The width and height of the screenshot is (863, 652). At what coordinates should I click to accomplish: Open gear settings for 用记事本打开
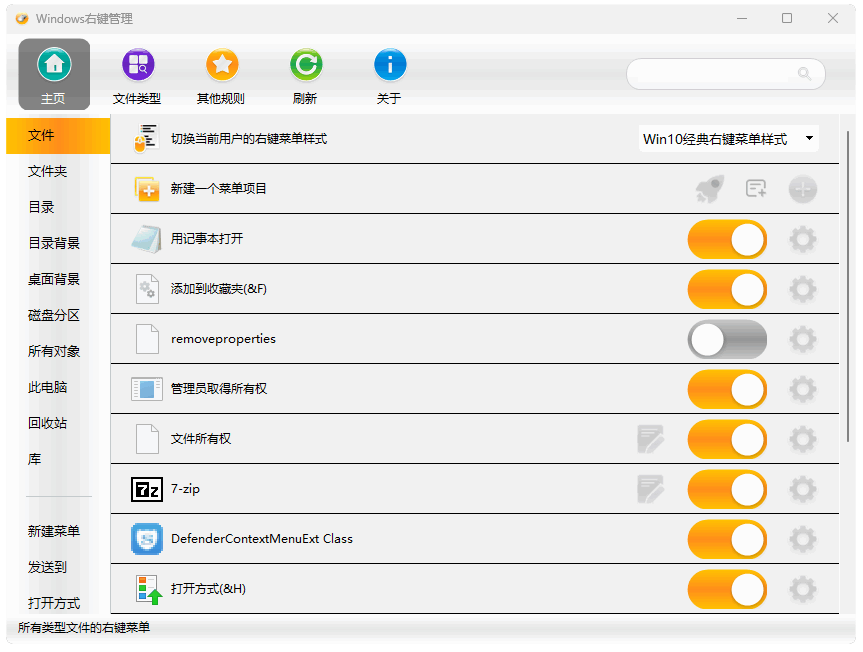pos(803,239)
